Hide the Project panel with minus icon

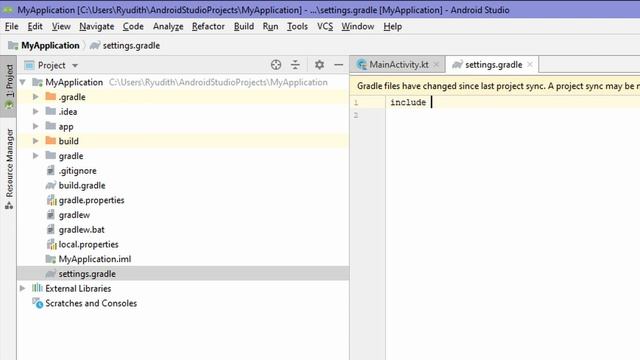coord(338,64)
